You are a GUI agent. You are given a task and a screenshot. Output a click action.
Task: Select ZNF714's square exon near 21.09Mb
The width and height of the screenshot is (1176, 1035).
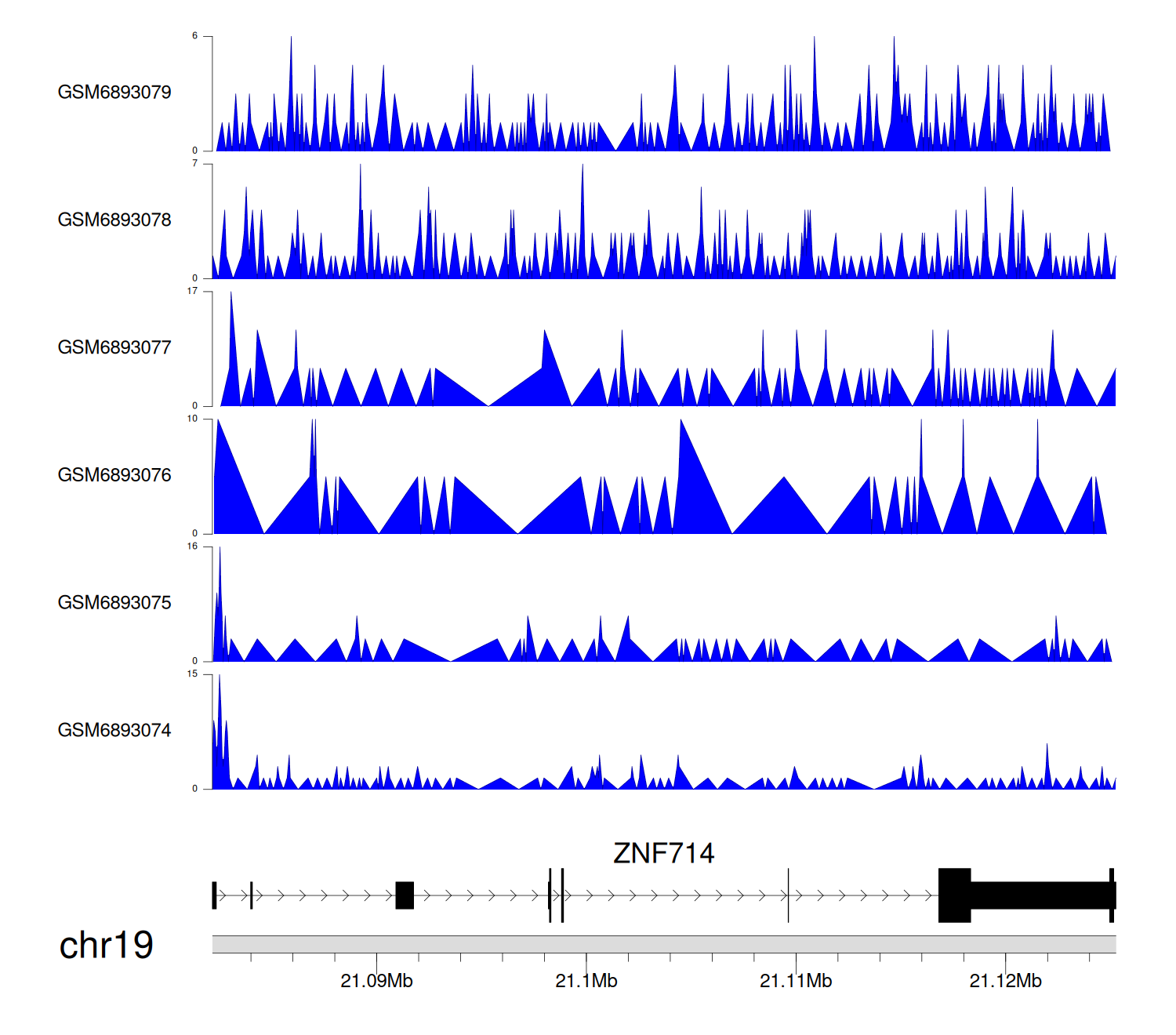click(405, 895)
